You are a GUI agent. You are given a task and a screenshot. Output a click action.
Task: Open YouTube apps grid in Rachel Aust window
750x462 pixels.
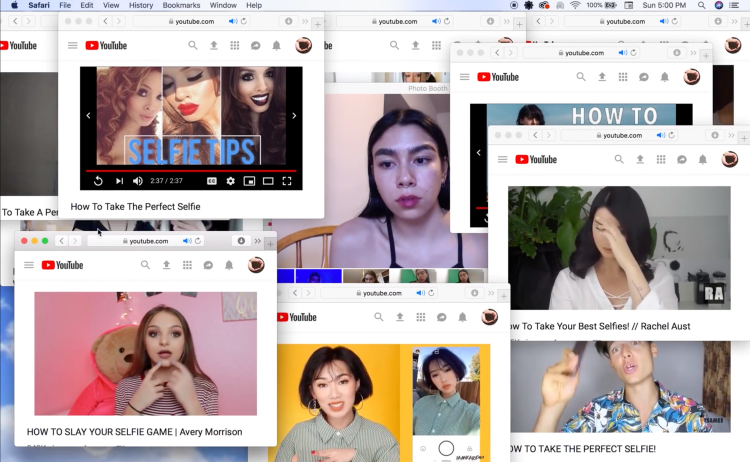coord(661,159)
